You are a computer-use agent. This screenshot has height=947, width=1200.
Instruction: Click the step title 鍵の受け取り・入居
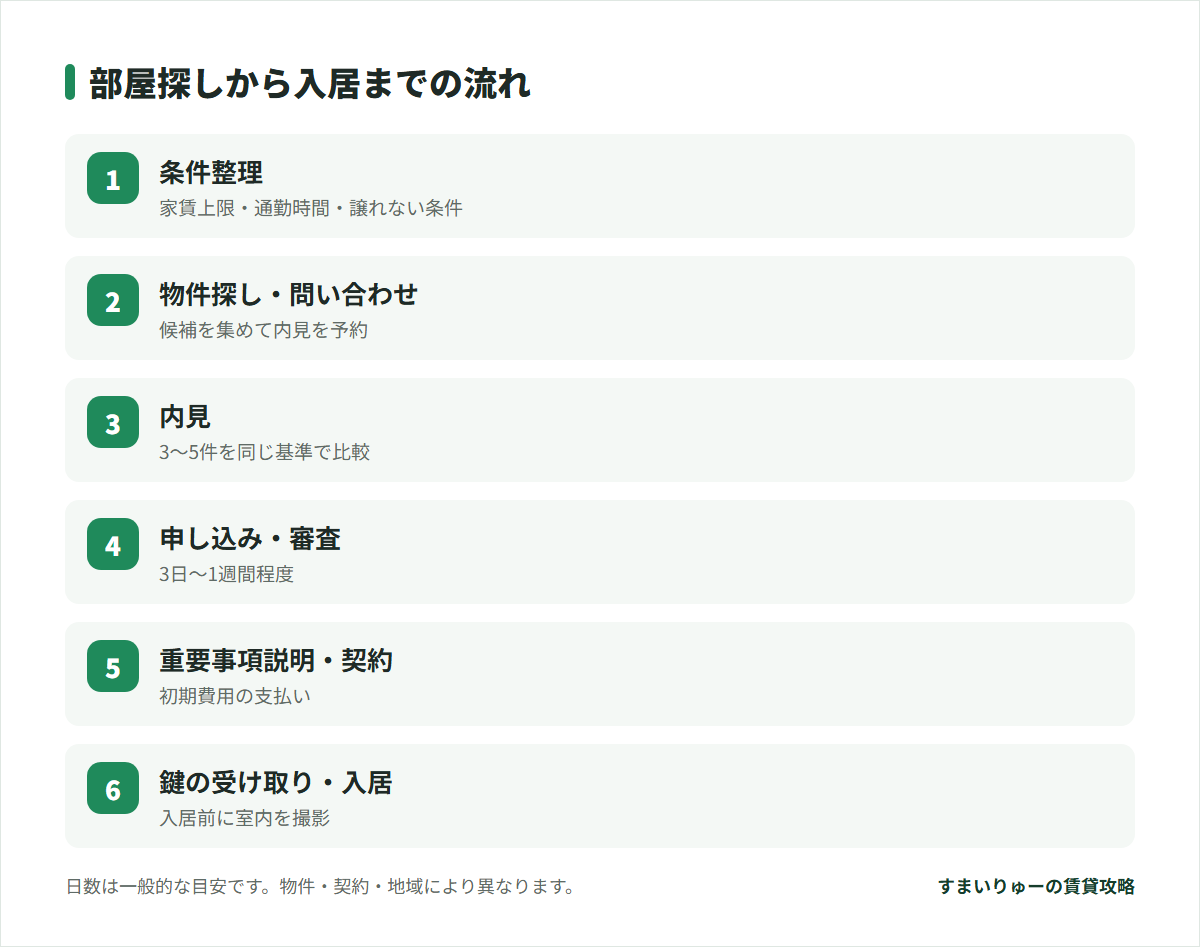276,782
